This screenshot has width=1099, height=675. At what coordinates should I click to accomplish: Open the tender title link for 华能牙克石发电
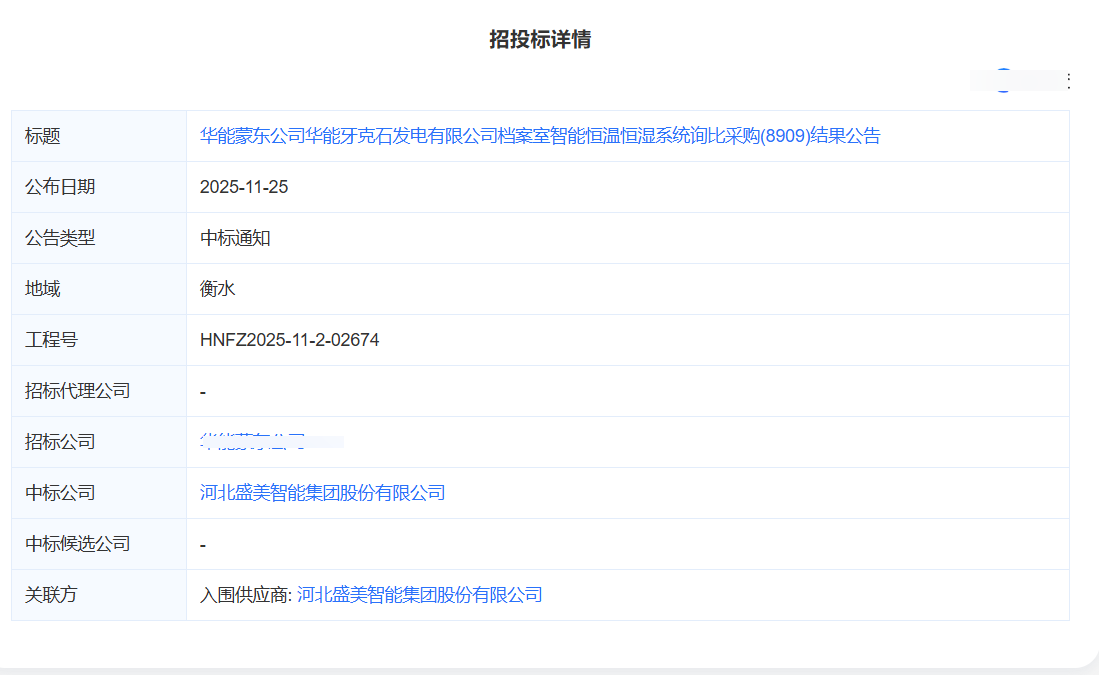[x=538, y=135]
